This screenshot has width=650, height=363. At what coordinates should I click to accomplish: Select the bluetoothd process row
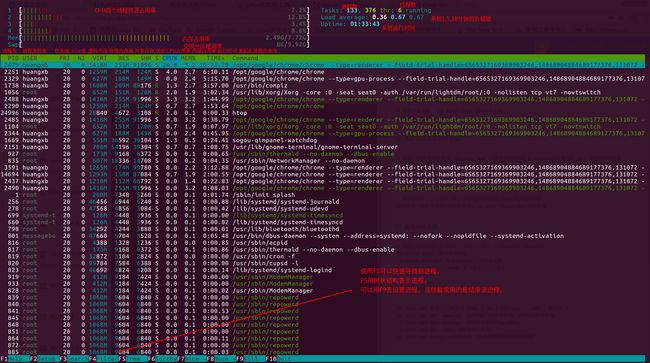pyautogui.click(x=323, y=229)
